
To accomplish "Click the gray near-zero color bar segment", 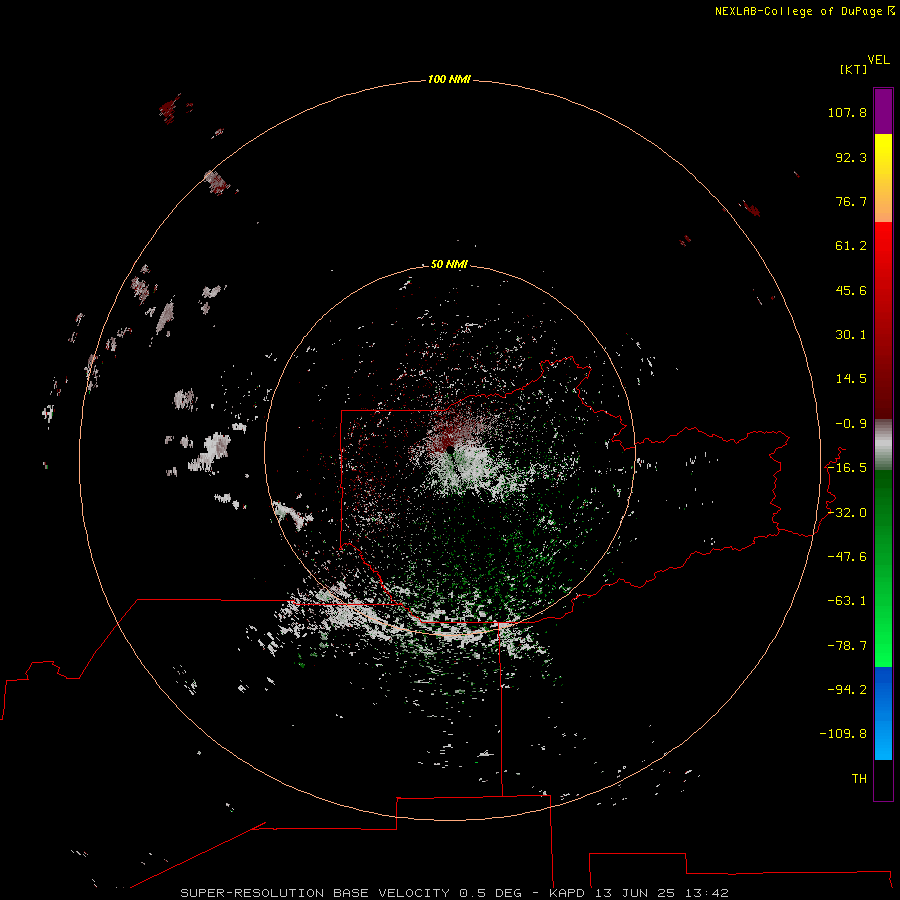I will click(x=883, y=445).
